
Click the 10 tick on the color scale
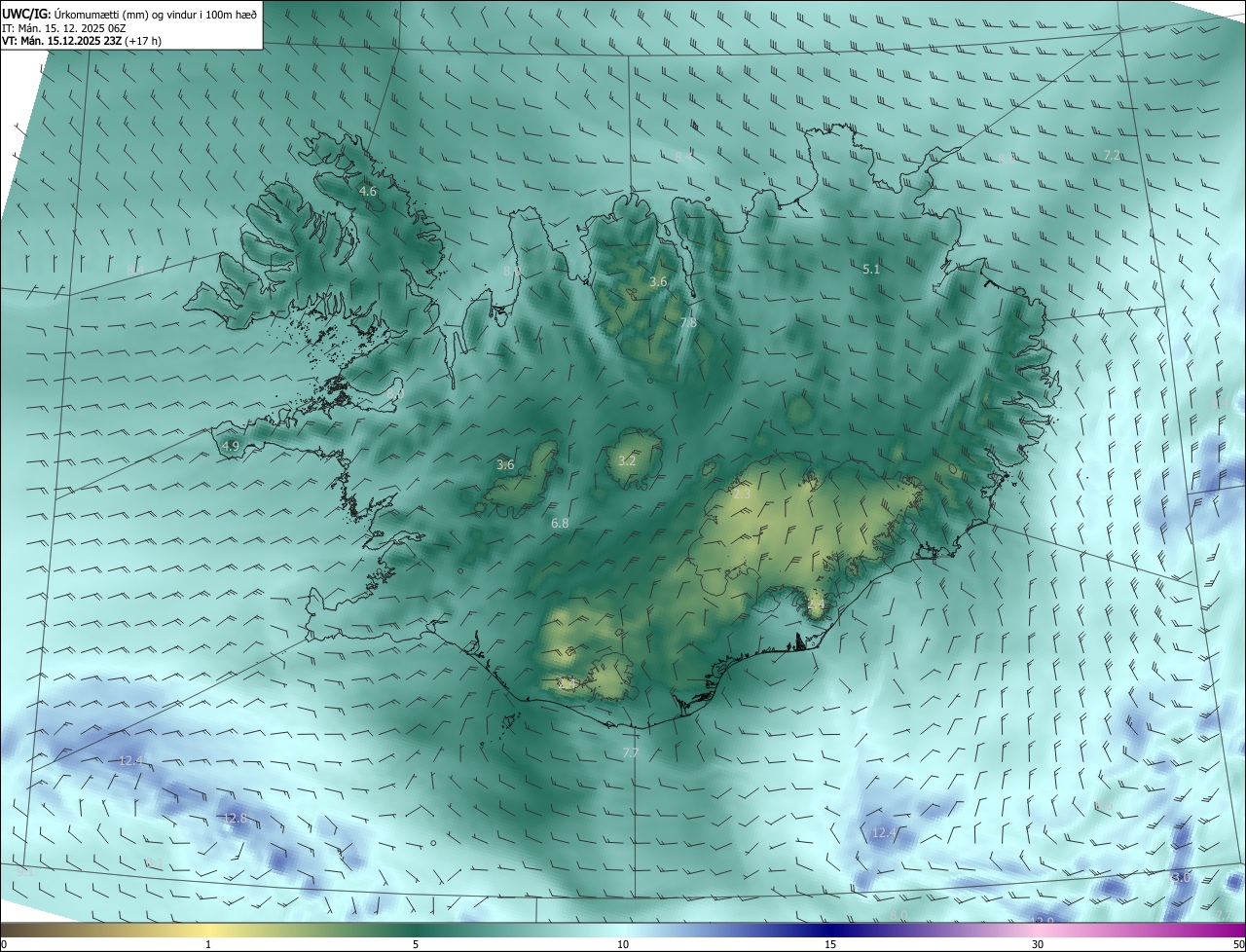[623, 945]
